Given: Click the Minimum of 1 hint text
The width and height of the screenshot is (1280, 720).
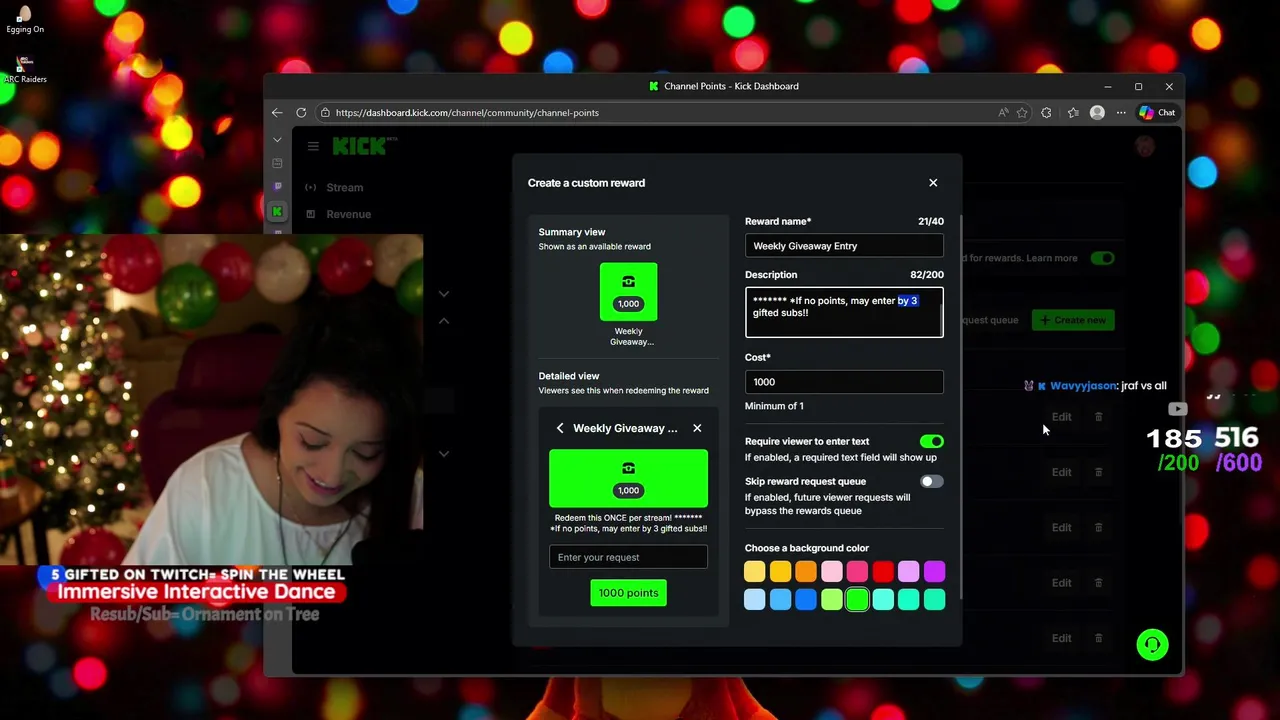Looking at the screenshot, I should [774, 406].
